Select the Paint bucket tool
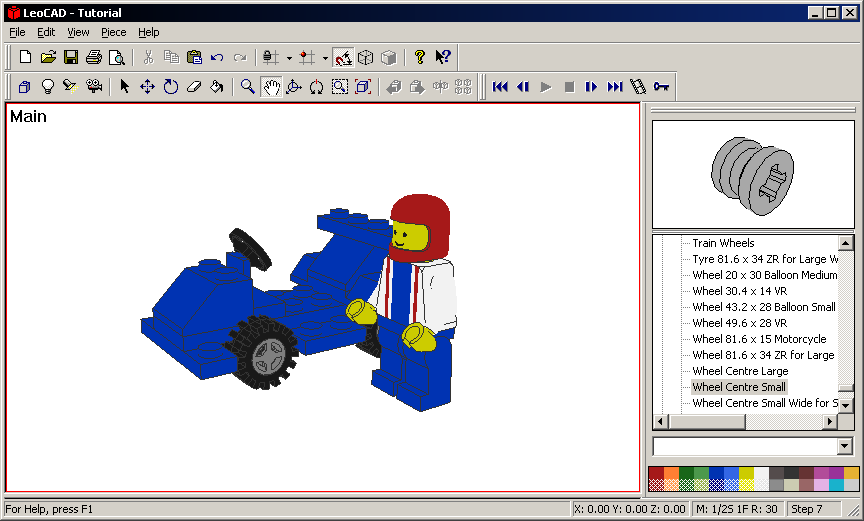 tap(216, 87)
